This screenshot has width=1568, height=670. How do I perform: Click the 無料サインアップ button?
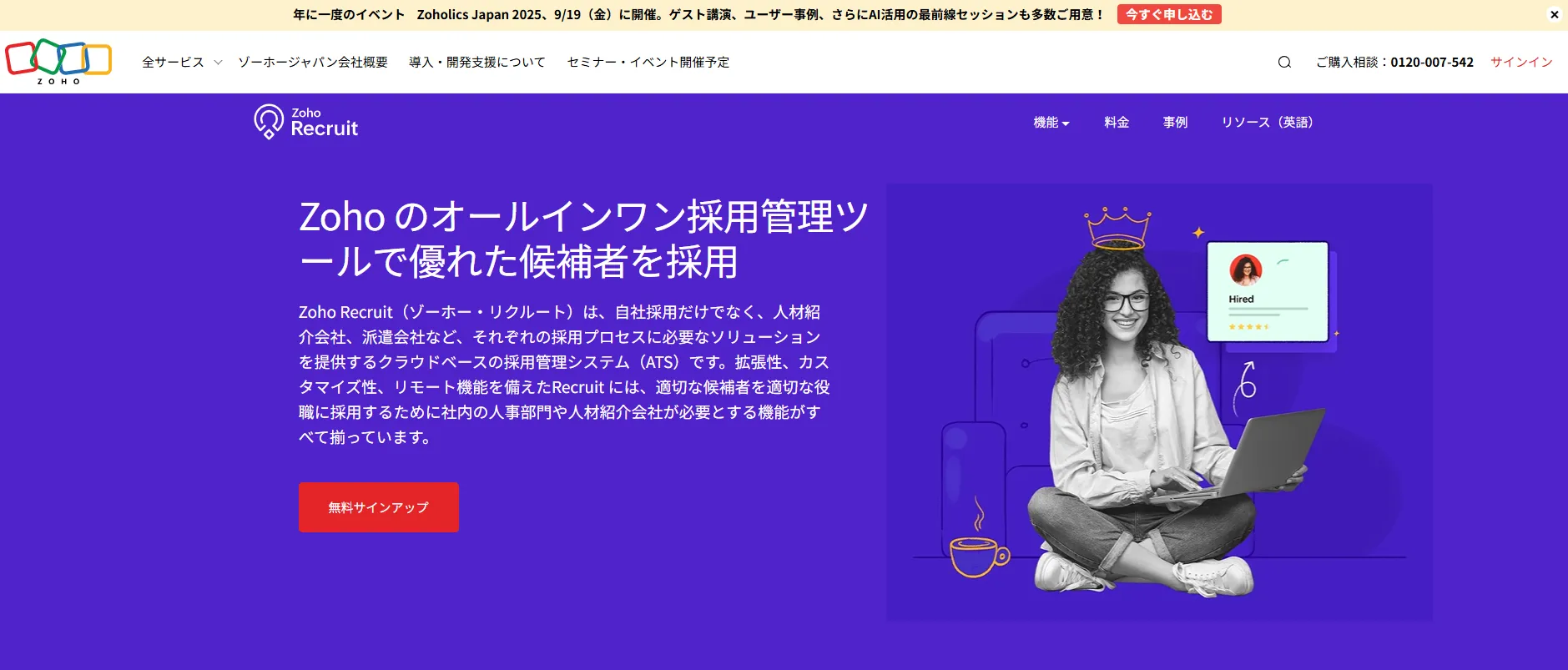pos(379,507)
